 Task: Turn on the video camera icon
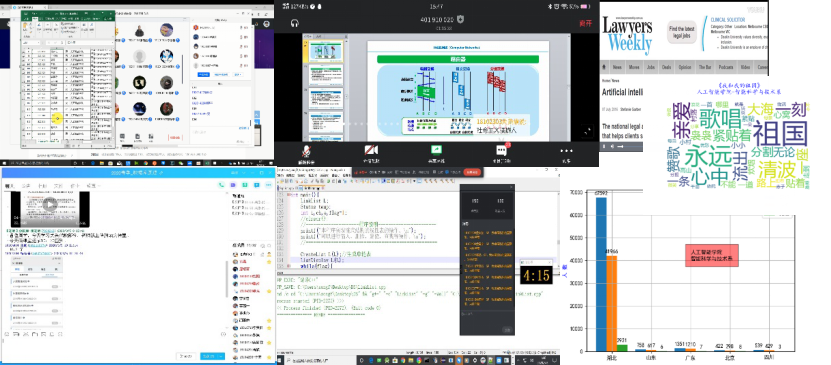click(x=371, y=150)
